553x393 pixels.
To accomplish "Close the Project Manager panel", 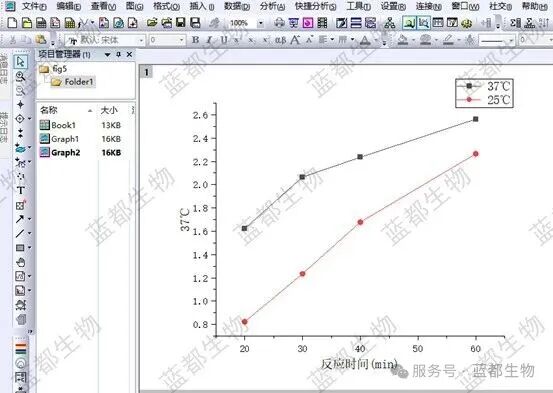I will pos(129,54).
